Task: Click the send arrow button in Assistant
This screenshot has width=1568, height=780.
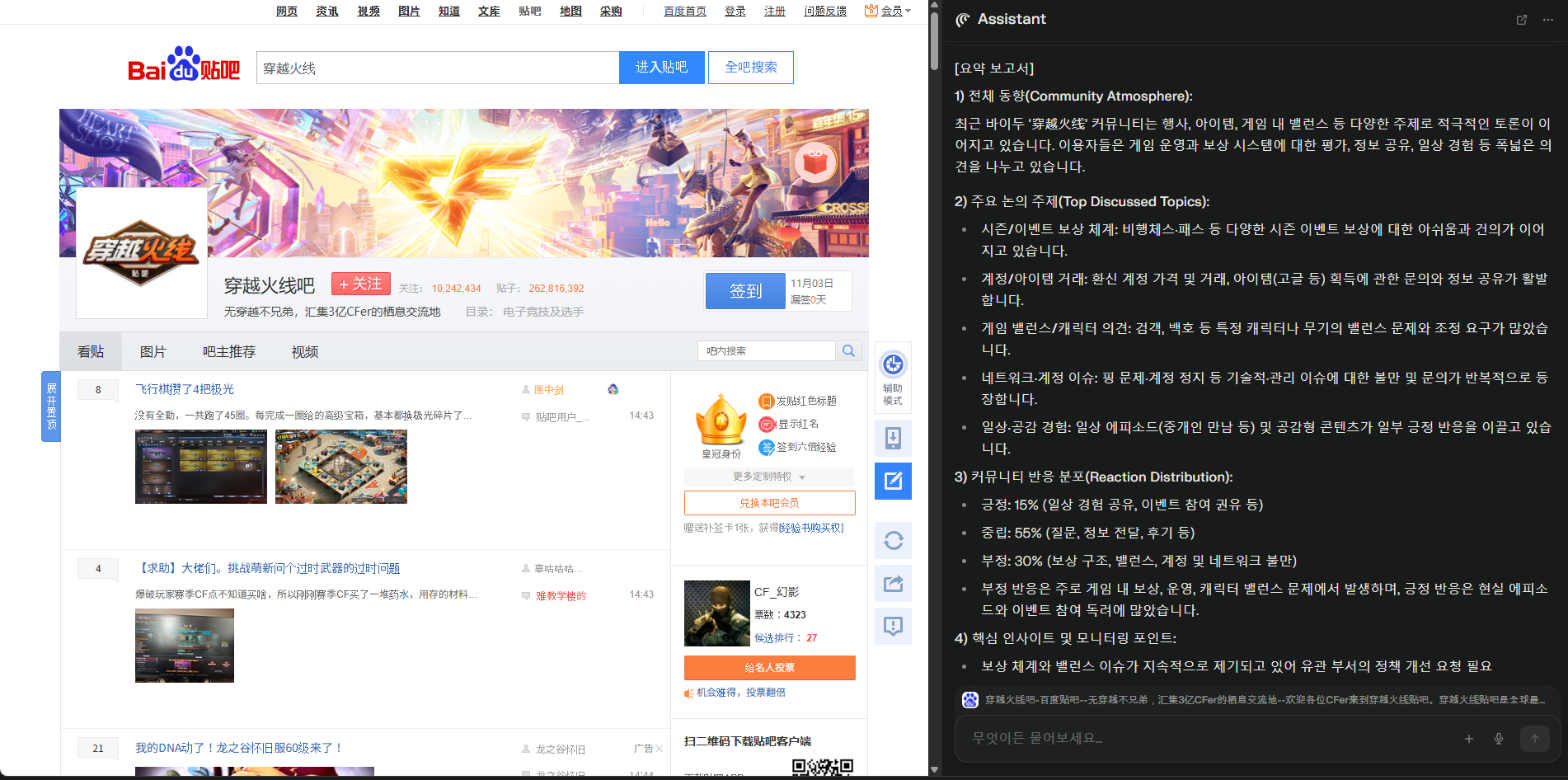Action: click(1535, 739)
